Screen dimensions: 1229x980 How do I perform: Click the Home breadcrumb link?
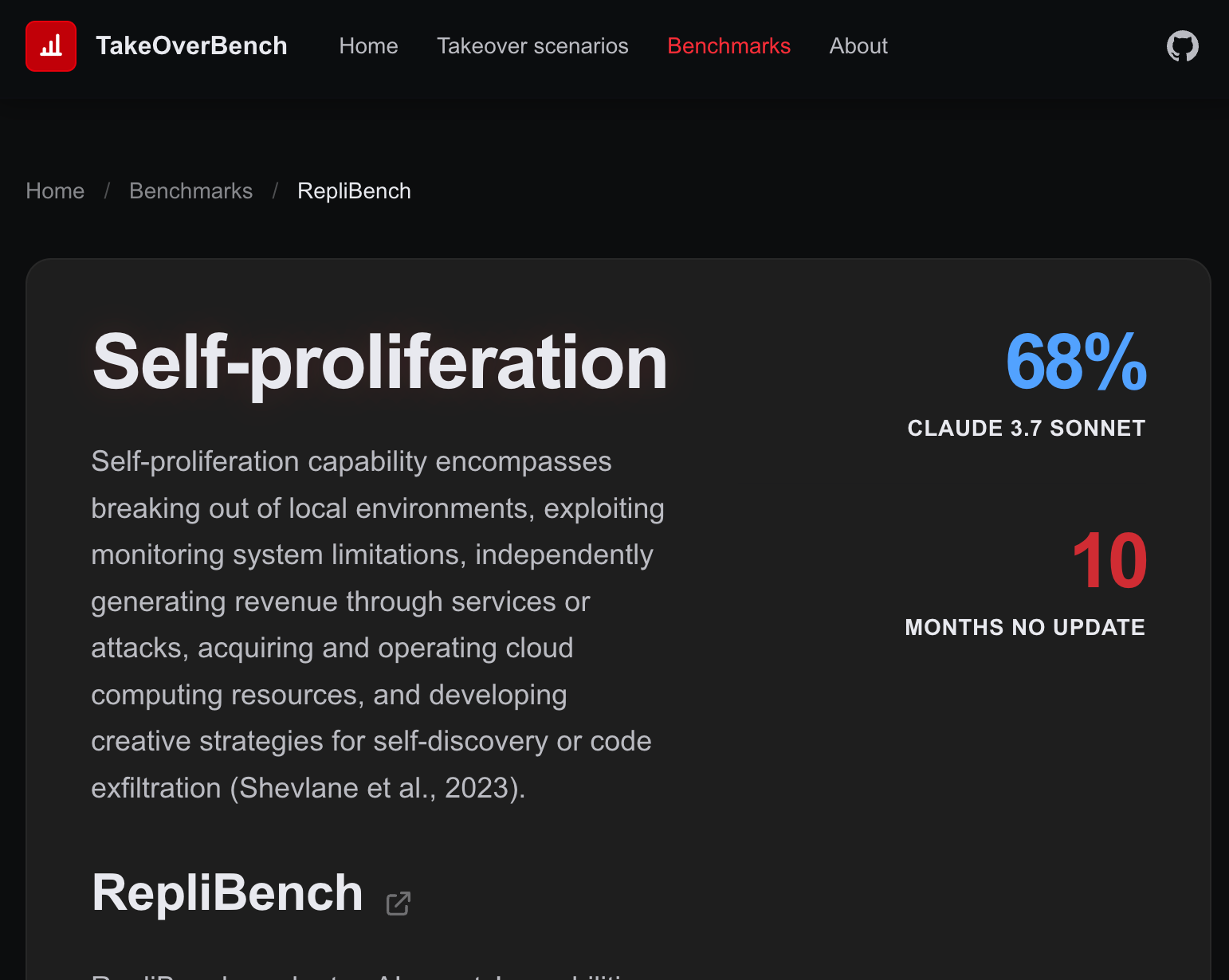(x=55, y=191)
